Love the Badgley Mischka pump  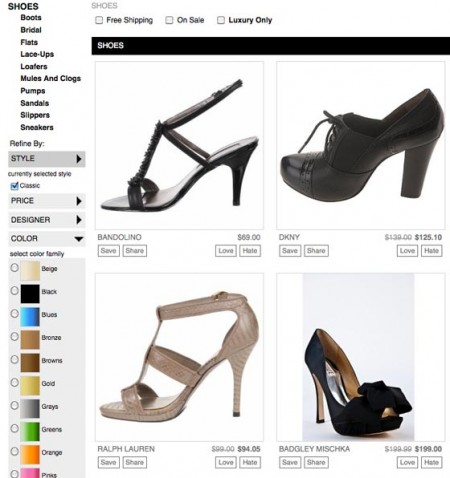click(407, 462)
